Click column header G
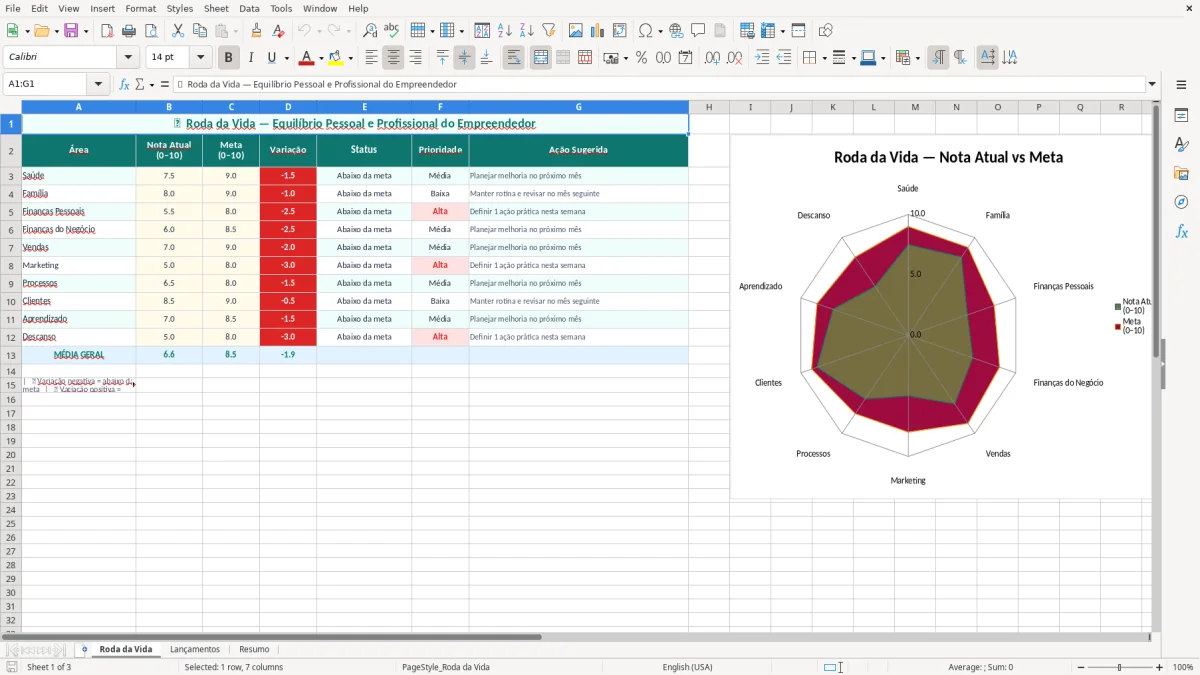 (578, 107)
